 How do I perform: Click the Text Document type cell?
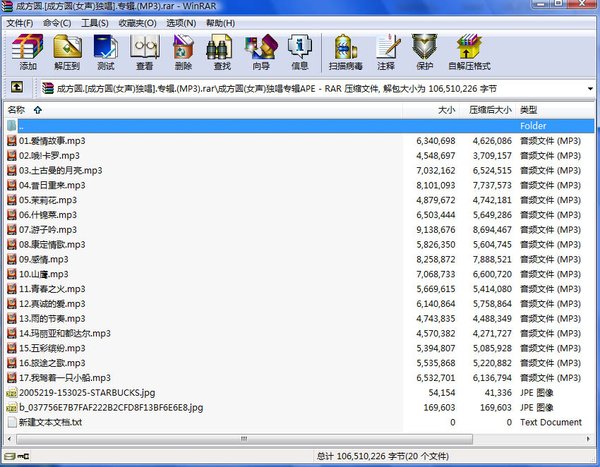pos(551,422)
